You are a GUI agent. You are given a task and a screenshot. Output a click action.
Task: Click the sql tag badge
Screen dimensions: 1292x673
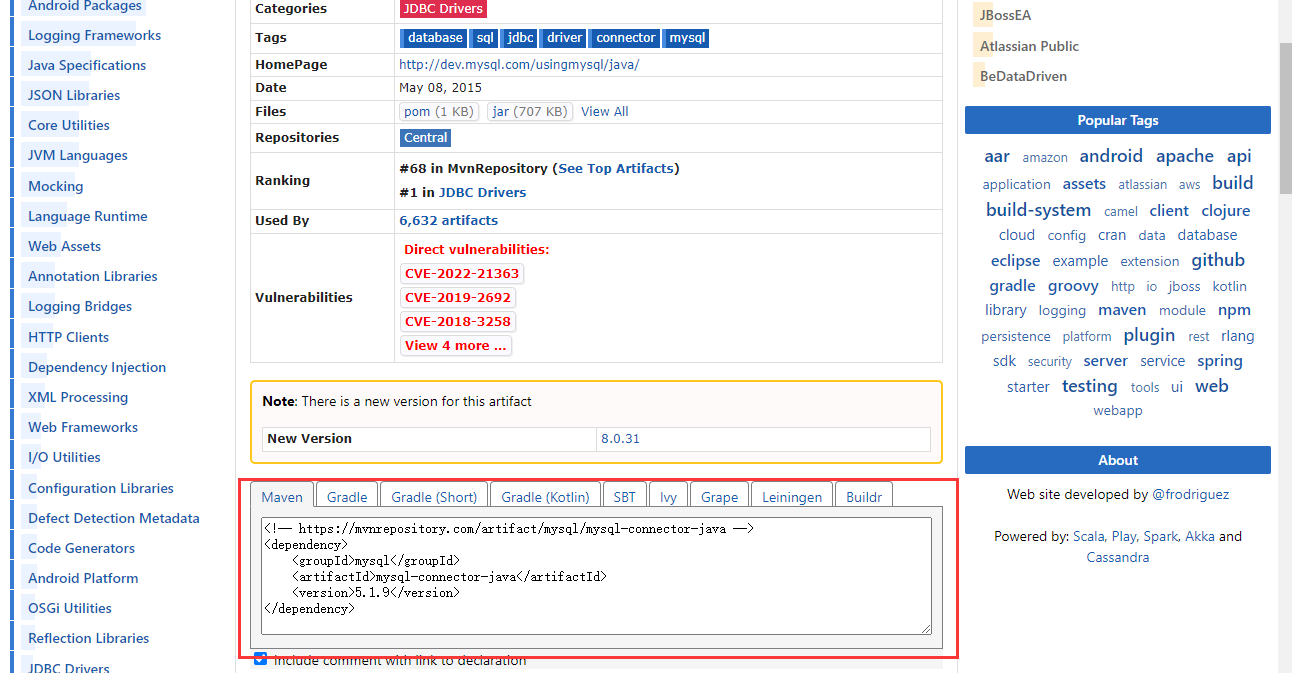(x=484, y=38)
